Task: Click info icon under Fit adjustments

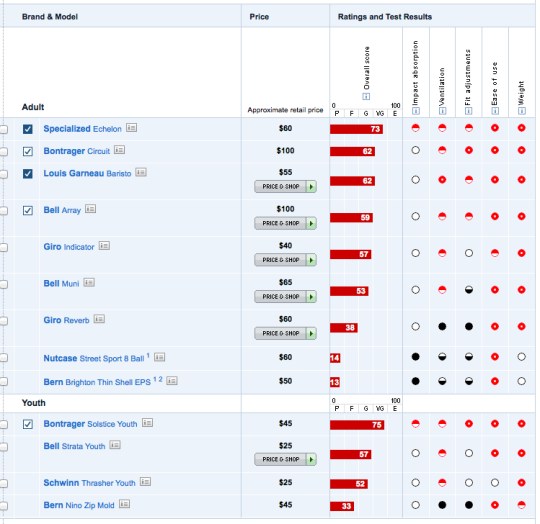Action: 469,111
